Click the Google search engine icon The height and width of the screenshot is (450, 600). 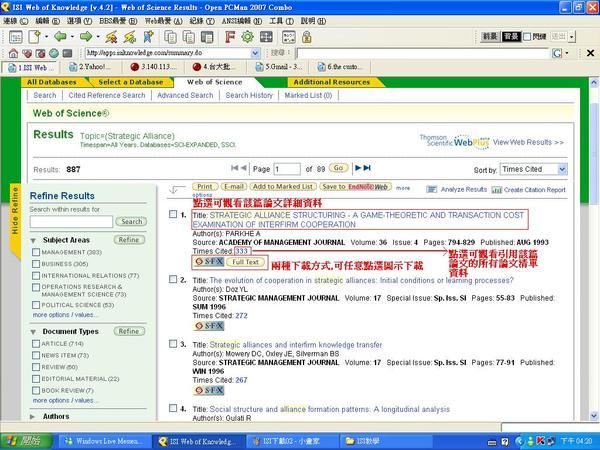click(557, 53)
